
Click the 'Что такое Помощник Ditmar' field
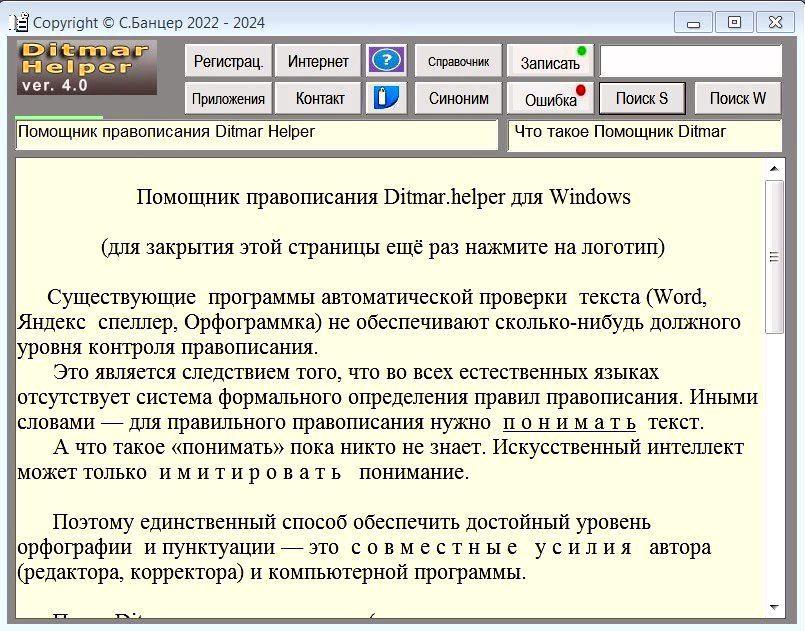[644, 133]
